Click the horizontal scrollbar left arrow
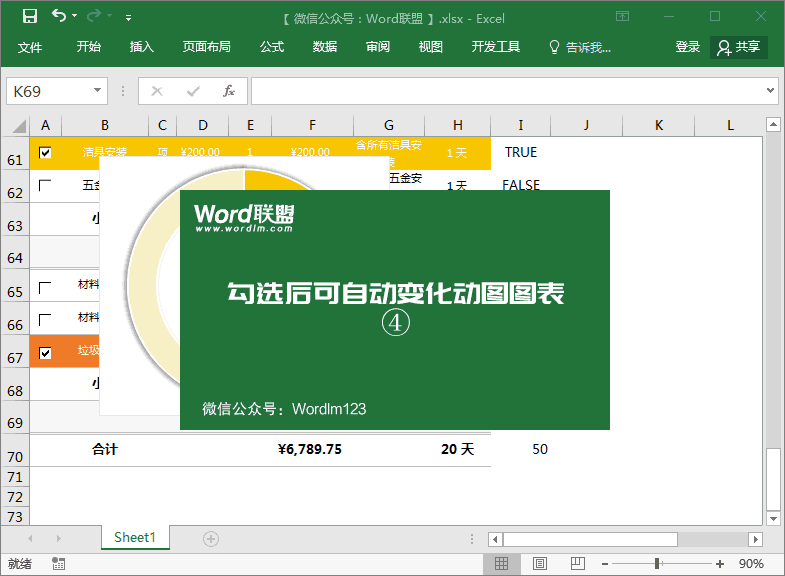This screenshot has height=576, width=785. tap(495, 539)
